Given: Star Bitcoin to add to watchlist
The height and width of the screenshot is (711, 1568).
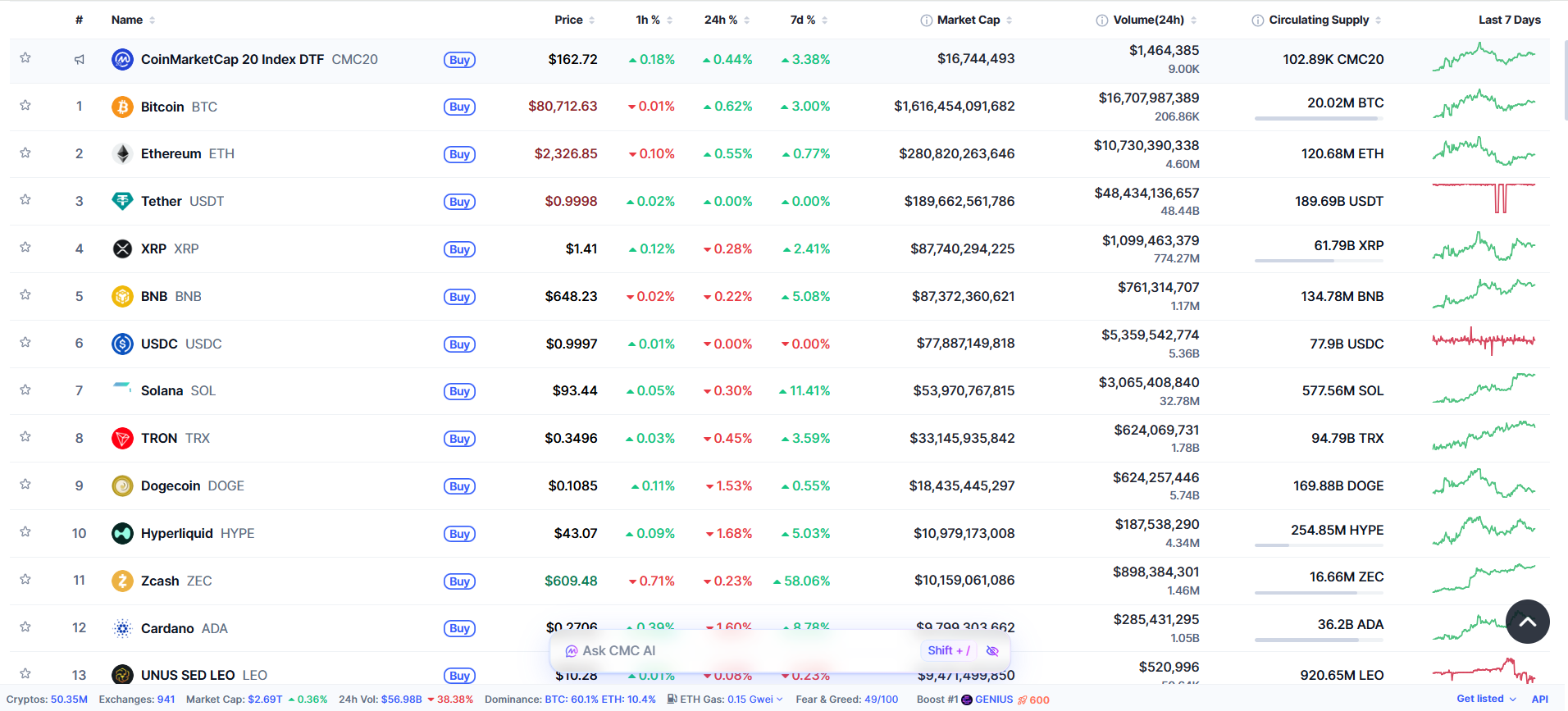Looking at the screenshot, I should pyautogui.click(x=25, y=105).
